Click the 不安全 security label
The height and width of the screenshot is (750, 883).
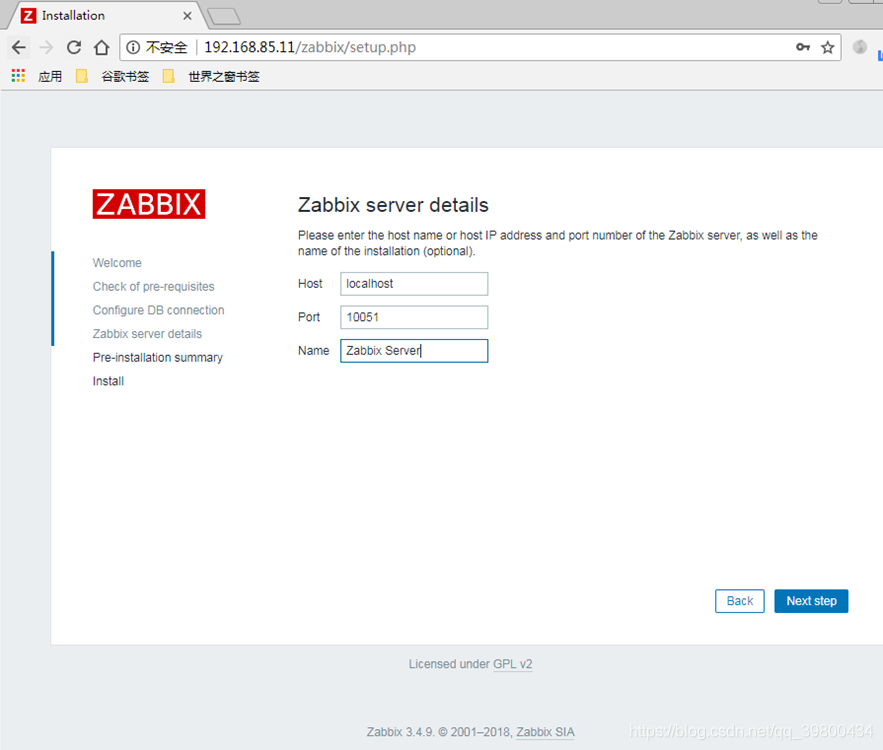click(x=166, y=47)
